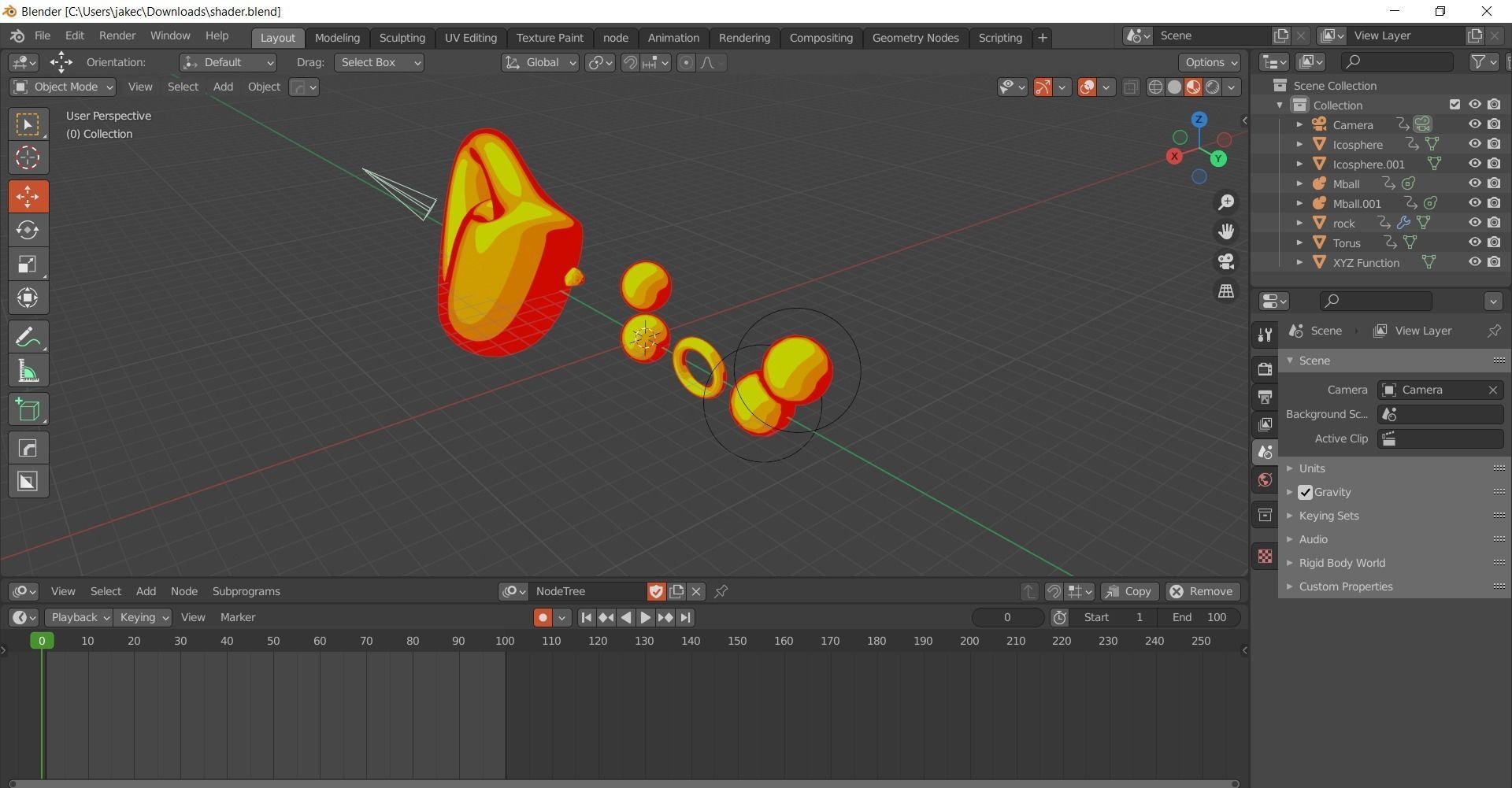Image resolution: width=1512 pixels, height=788 pixels.
Task: Activate the Rotate tool
Action: (x=28, y=230)
